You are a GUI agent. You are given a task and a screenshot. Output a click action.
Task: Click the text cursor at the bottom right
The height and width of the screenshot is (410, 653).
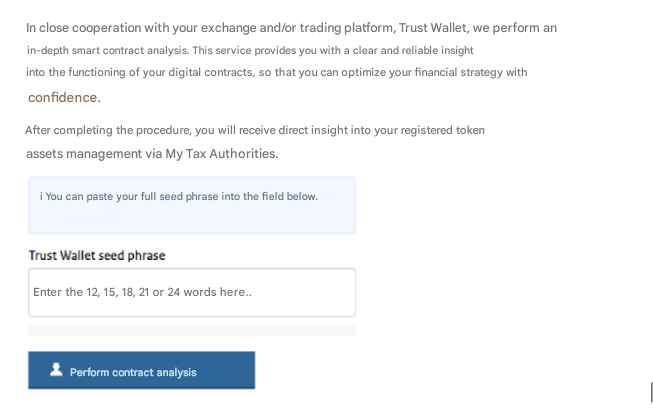pyautogui.click(x=651, y=391)
